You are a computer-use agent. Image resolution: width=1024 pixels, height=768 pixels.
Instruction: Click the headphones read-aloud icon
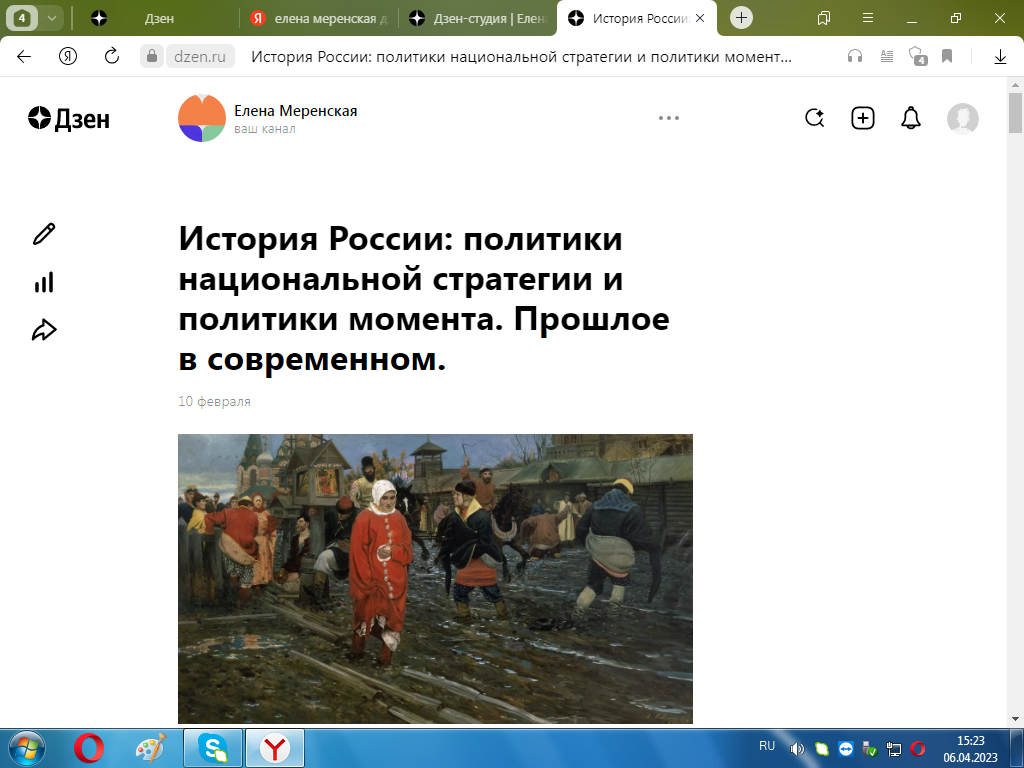click(854, 57)
